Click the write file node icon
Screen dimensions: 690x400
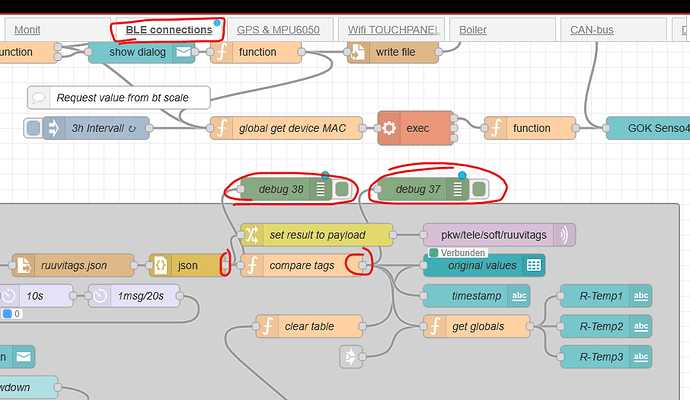click(x=358, y=52)
